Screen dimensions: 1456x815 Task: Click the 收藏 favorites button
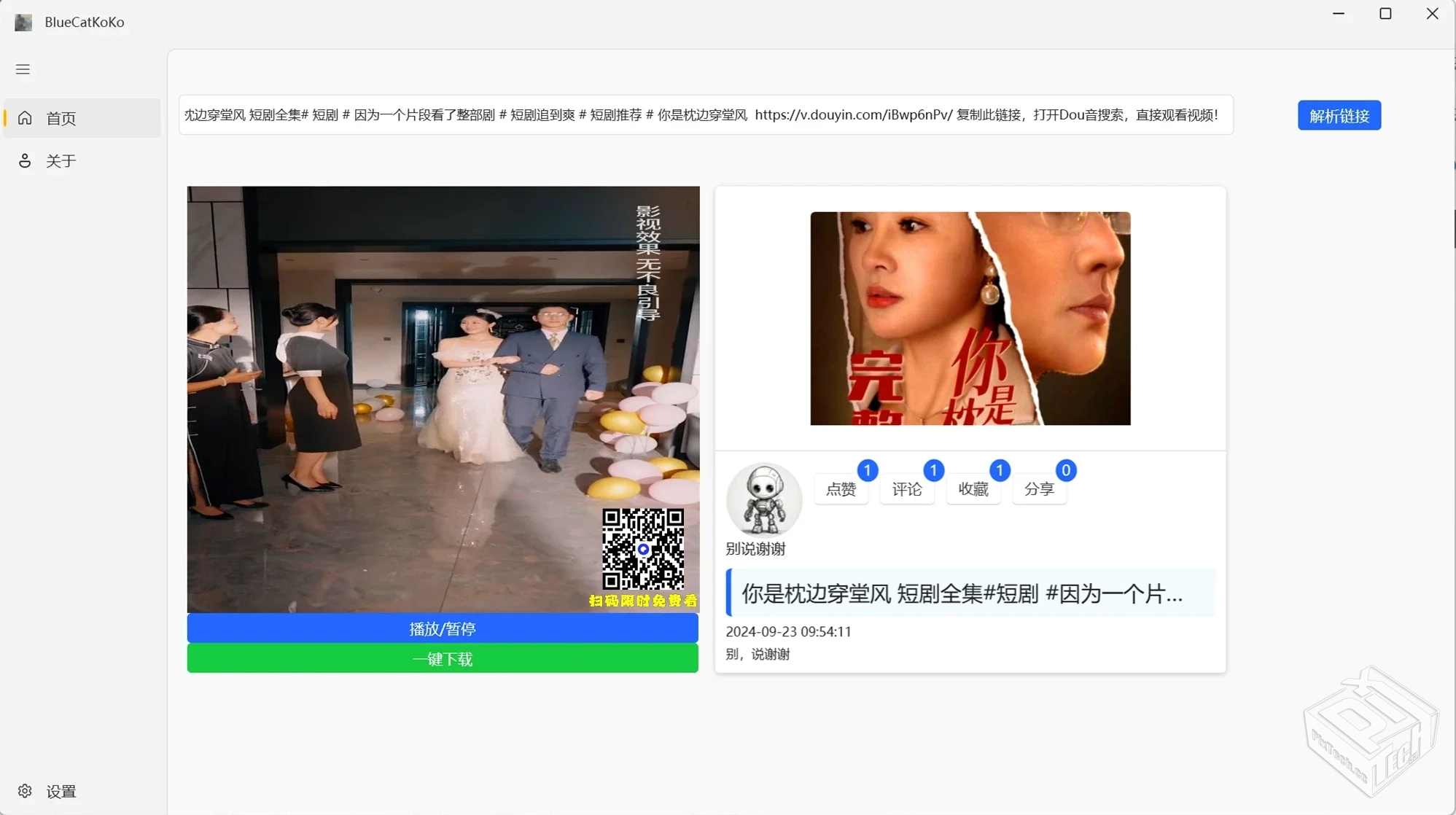[973, 489]
